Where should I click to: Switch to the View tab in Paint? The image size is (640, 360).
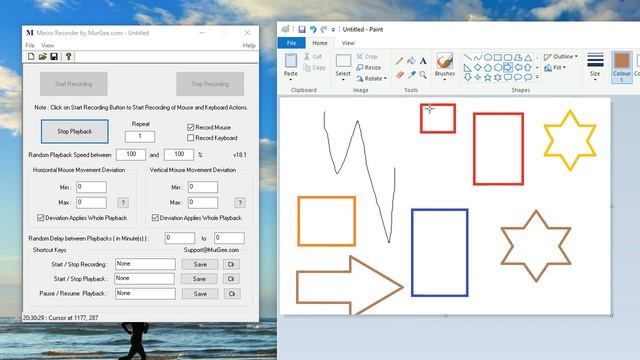click(348, 43)
